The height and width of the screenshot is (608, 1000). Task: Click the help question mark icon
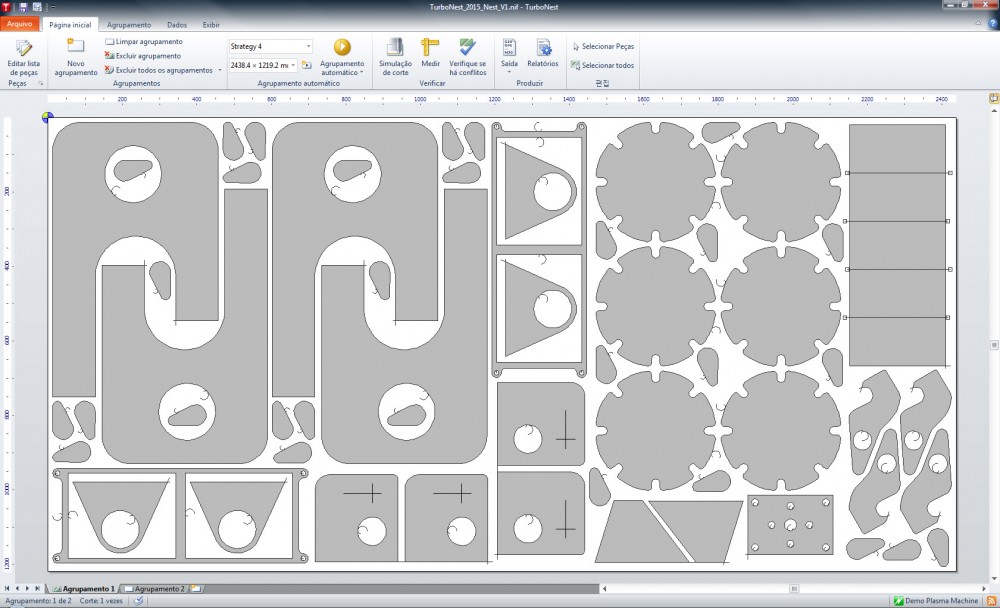coord(992,24)
